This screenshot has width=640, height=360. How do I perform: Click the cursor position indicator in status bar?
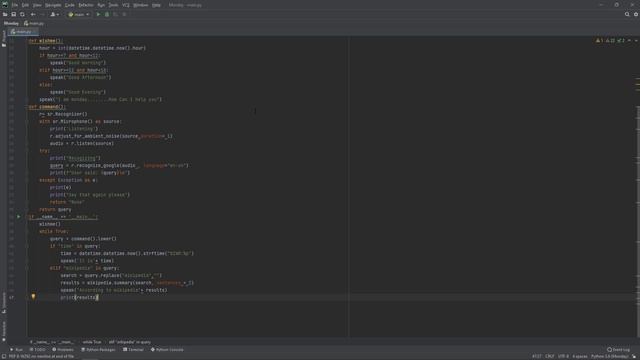(x=537, y=356)
